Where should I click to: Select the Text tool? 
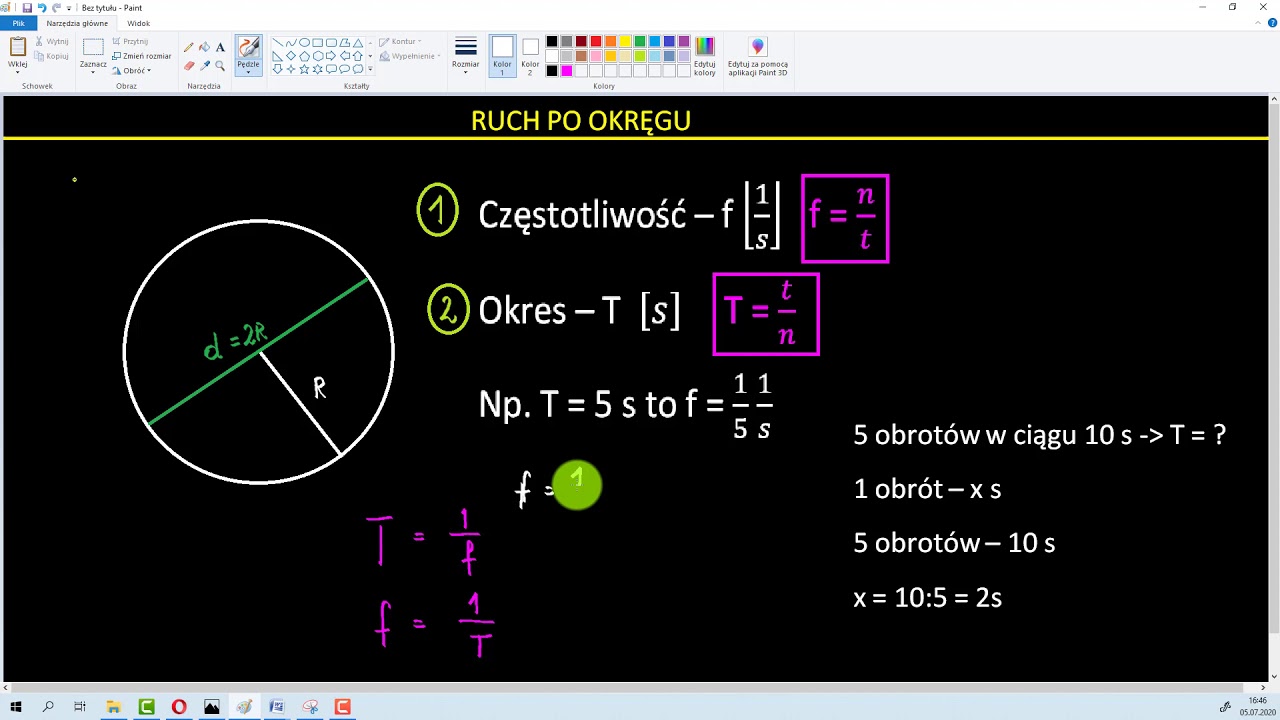coord(220,47)
